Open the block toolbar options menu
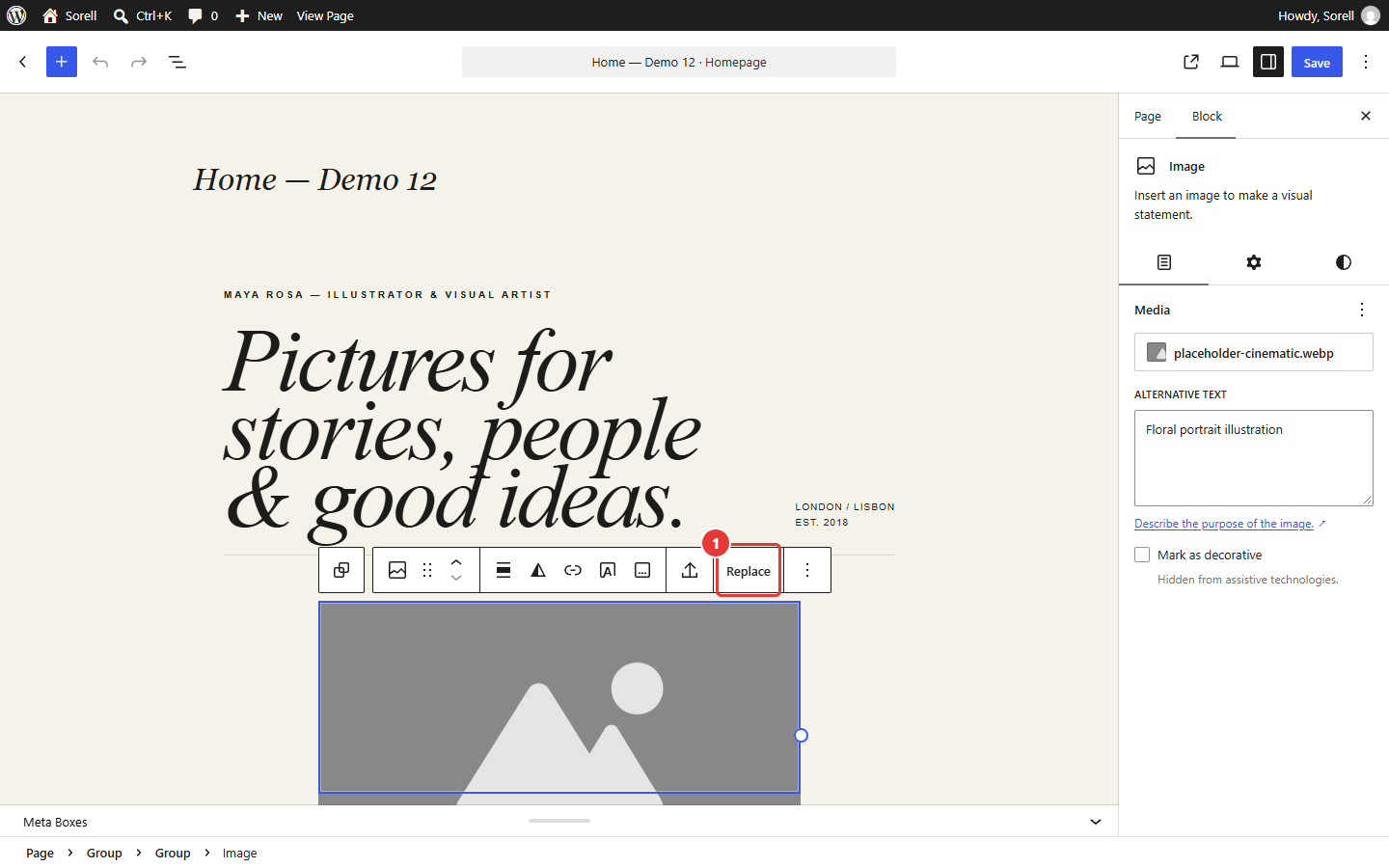 (x=807, y=570)
